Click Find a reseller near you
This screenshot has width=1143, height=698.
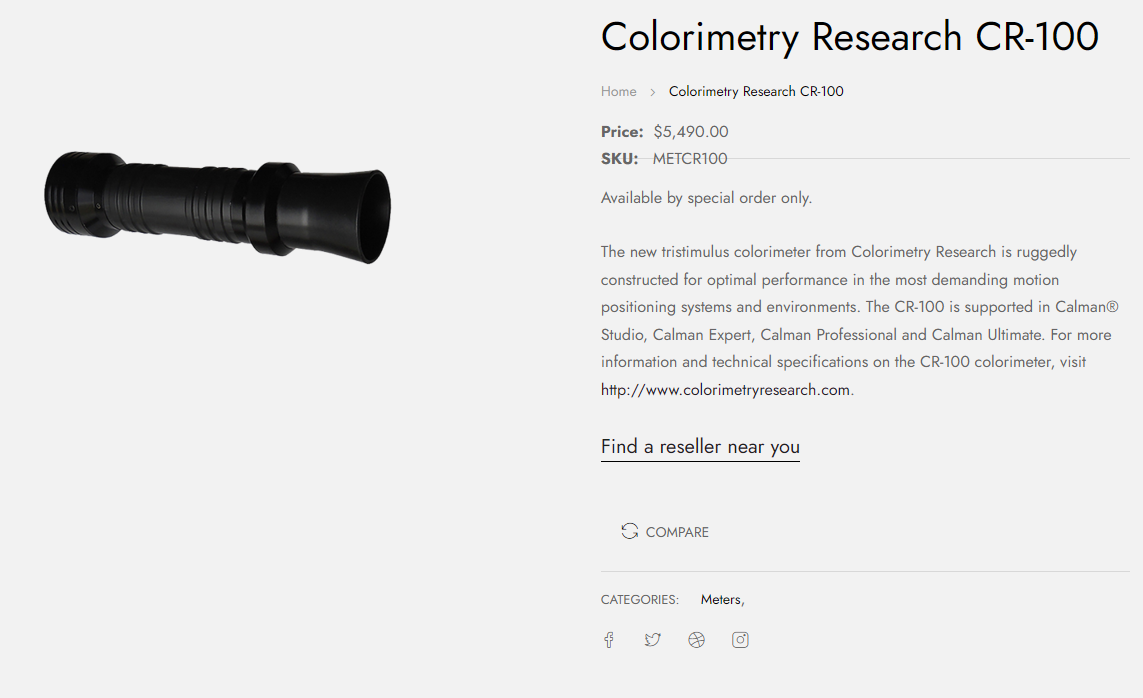[x=700, y=446]
